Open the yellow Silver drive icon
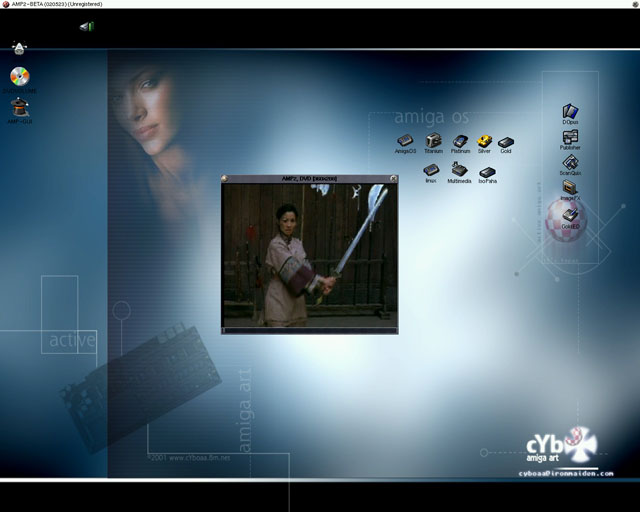This screenshot has width=640, height=512. (484, 141)
